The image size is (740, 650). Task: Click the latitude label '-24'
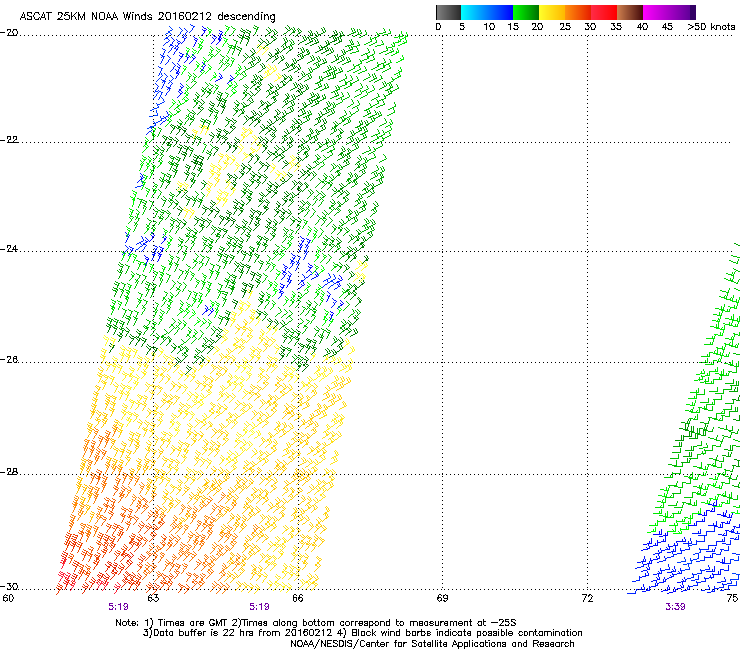pyautogui.click(x=9, y=249)
